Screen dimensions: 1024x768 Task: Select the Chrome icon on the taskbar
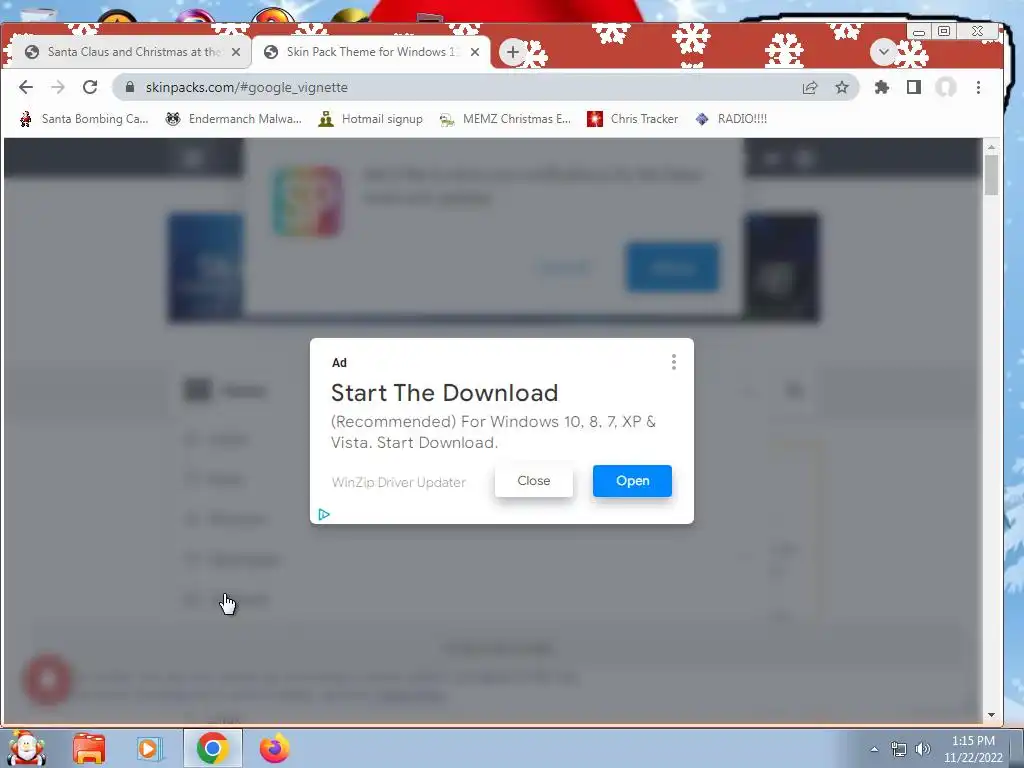pos(212,748)
